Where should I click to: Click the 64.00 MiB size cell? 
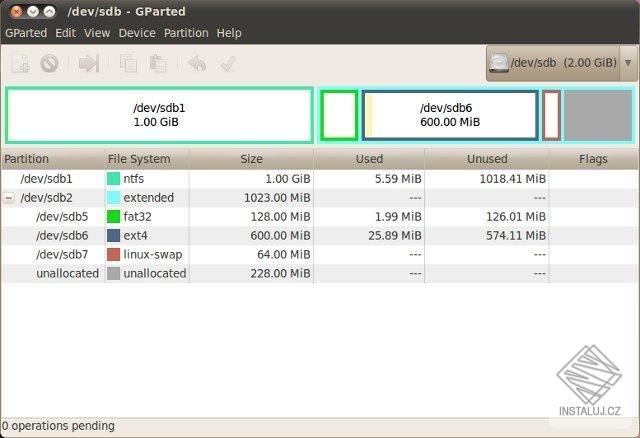284,255
